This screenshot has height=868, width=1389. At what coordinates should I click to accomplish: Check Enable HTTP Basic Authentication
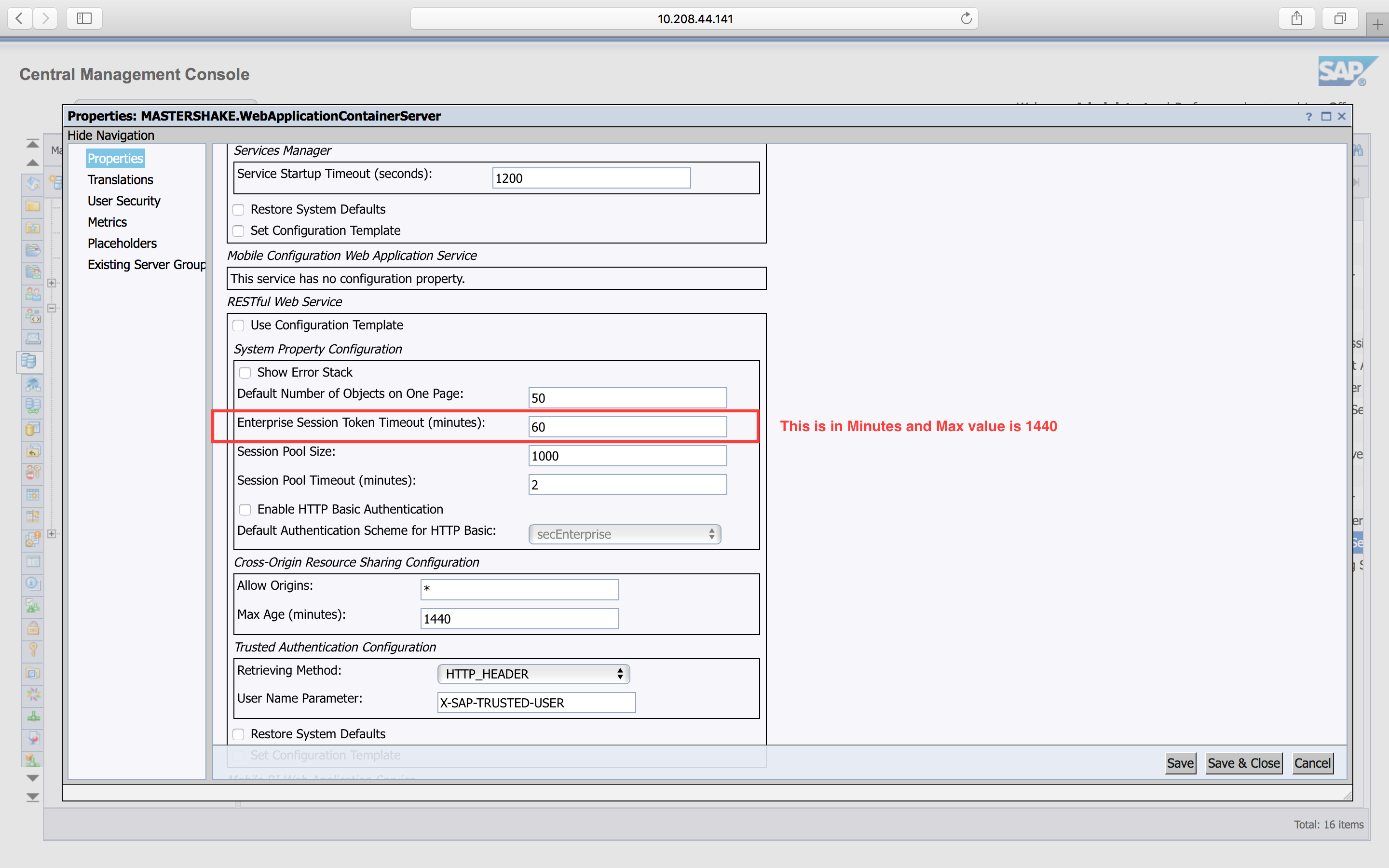pyautogui.click(x=245, y=509)
